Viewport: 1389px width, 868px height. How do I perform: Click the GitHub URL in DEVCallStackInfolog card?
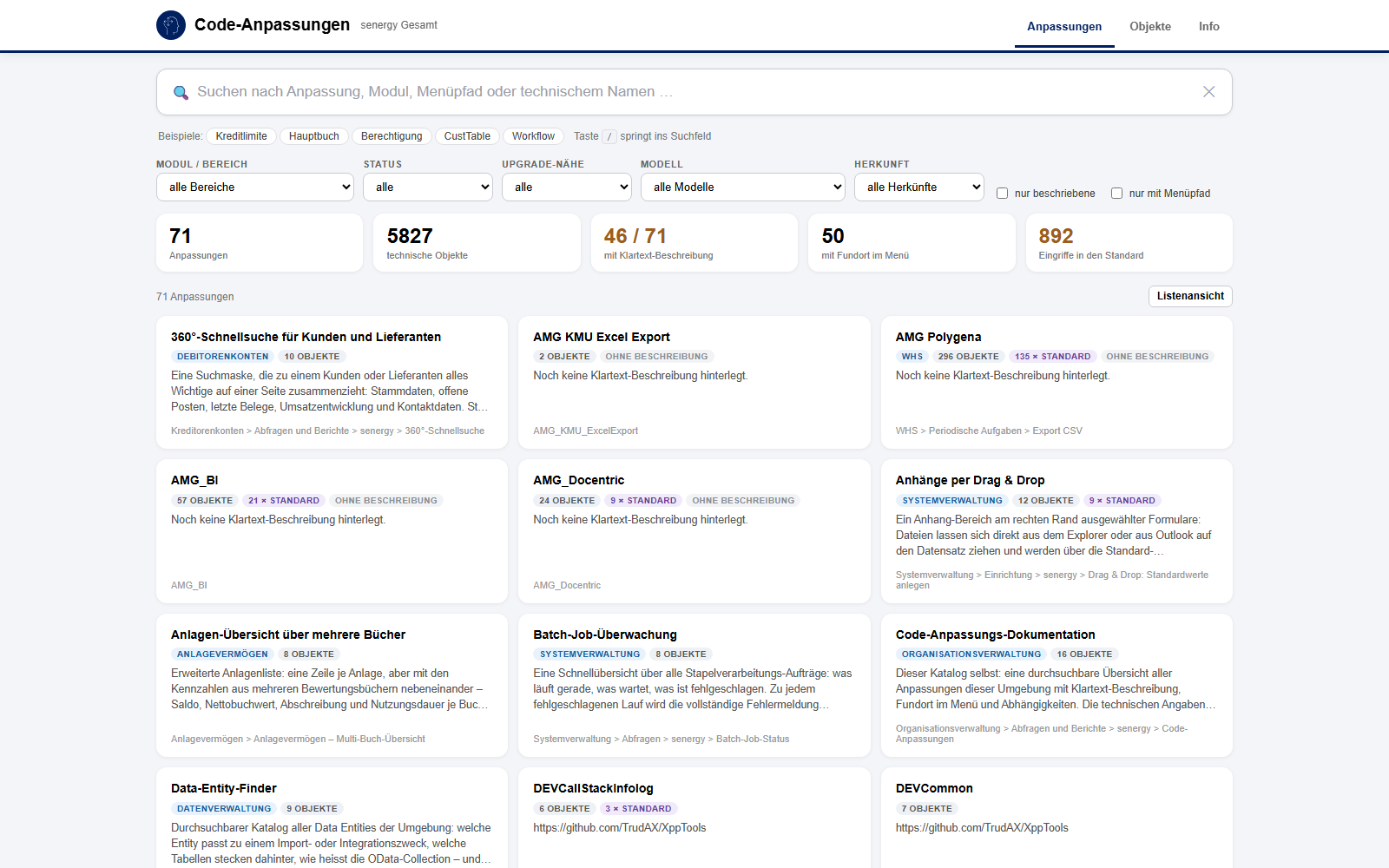(620, 828)
